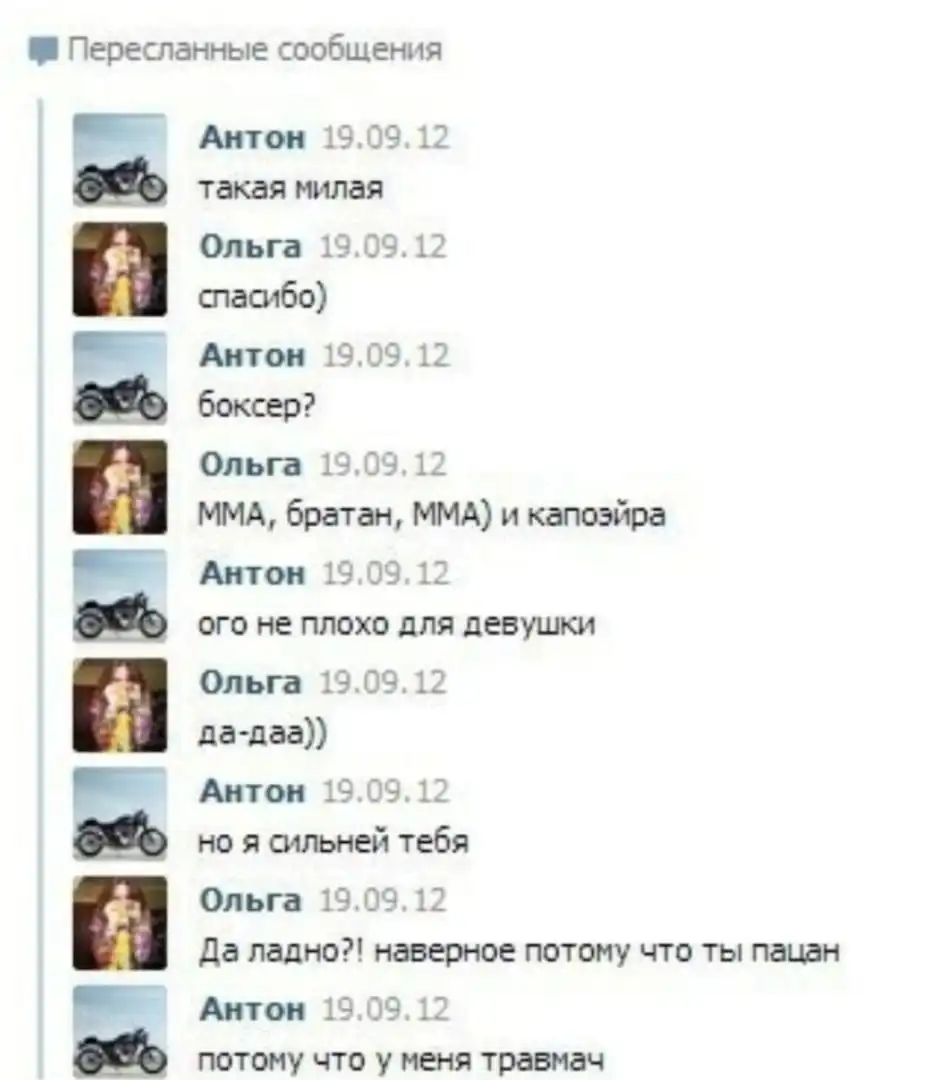Image resolution: width=947 pixels, height=1080 pixels.
Task: Open Антон's avatar beside 'ого не плохо для девушки'
Action: [120, 596]
